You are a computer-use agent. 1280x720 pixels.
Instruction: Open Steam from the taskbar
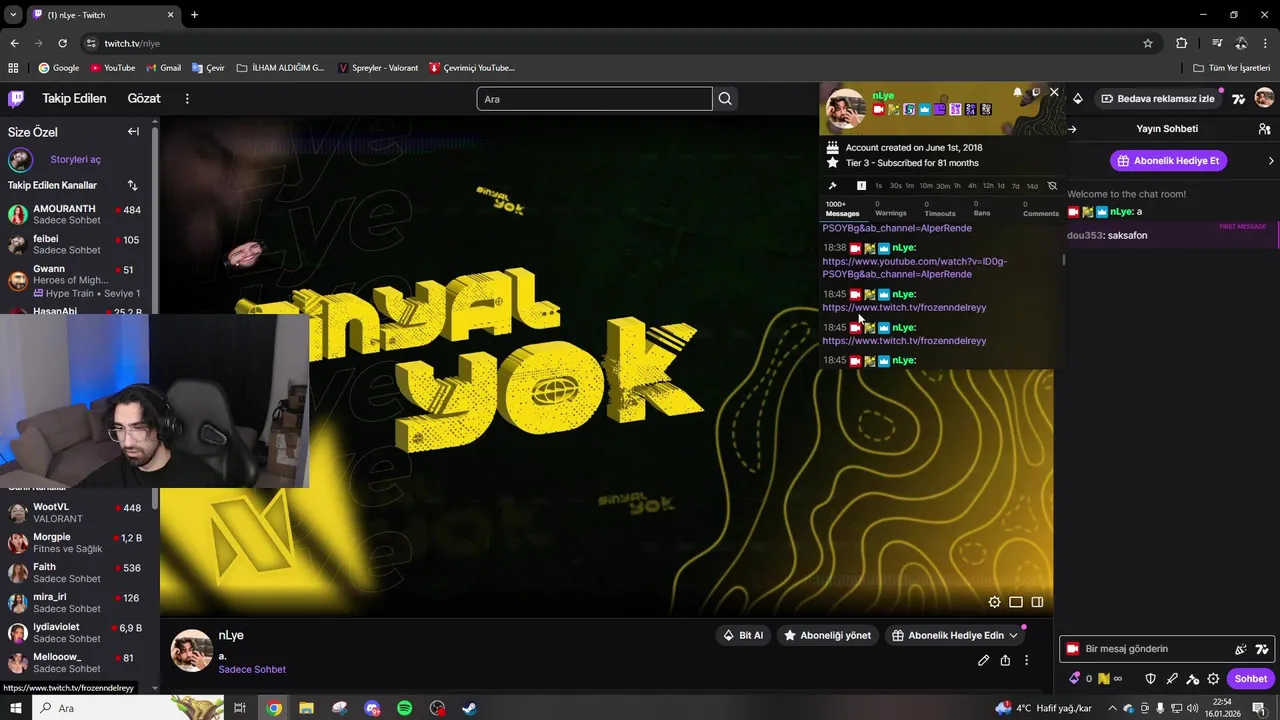[x=469, y=708]
